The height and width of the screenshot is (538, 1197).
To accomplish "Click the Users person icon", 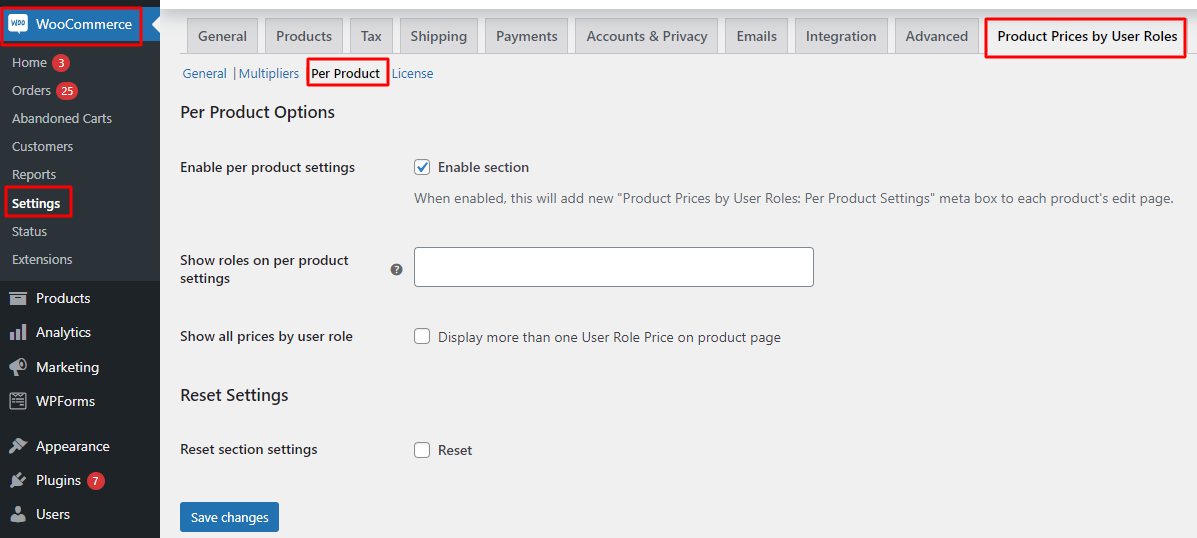I will (x=18, y=514).
